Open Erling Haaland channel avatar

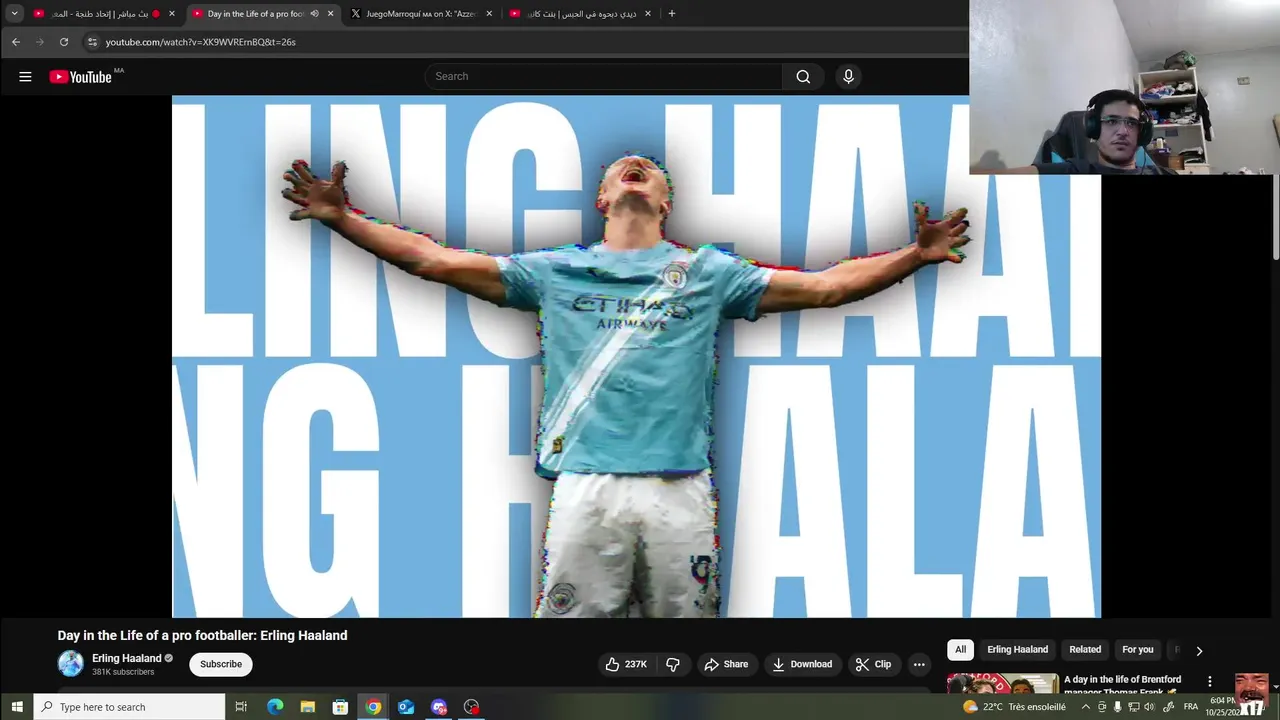71,664
